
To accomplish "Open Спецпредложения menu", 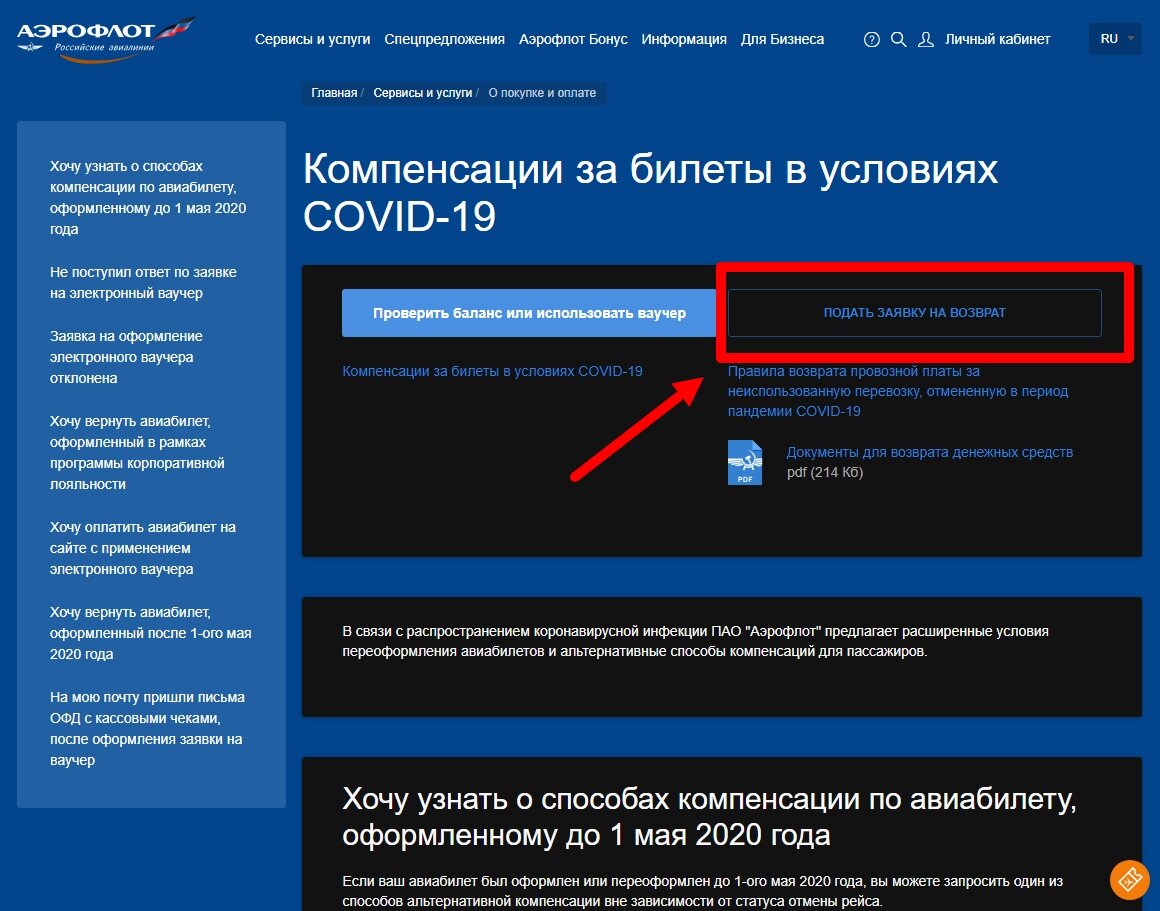I will (445, 39).
